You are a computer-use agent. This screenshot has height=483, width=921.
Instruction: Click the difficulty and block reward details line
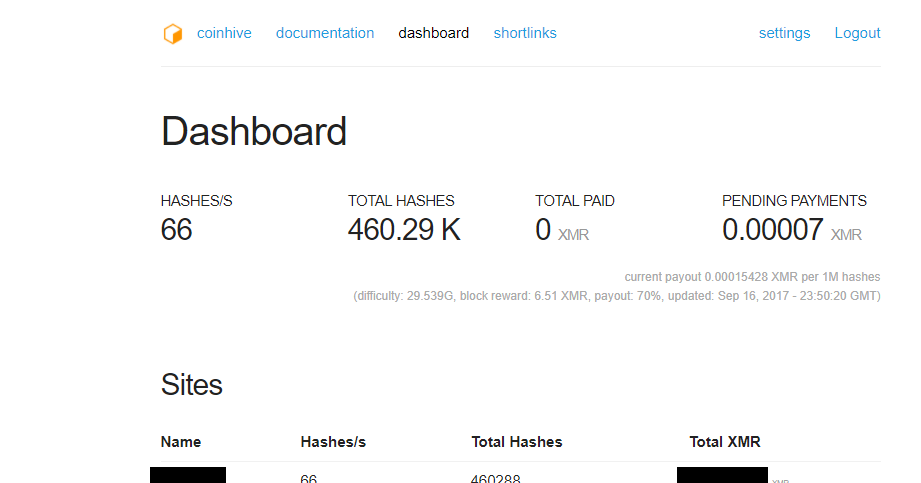click(617, 296)
